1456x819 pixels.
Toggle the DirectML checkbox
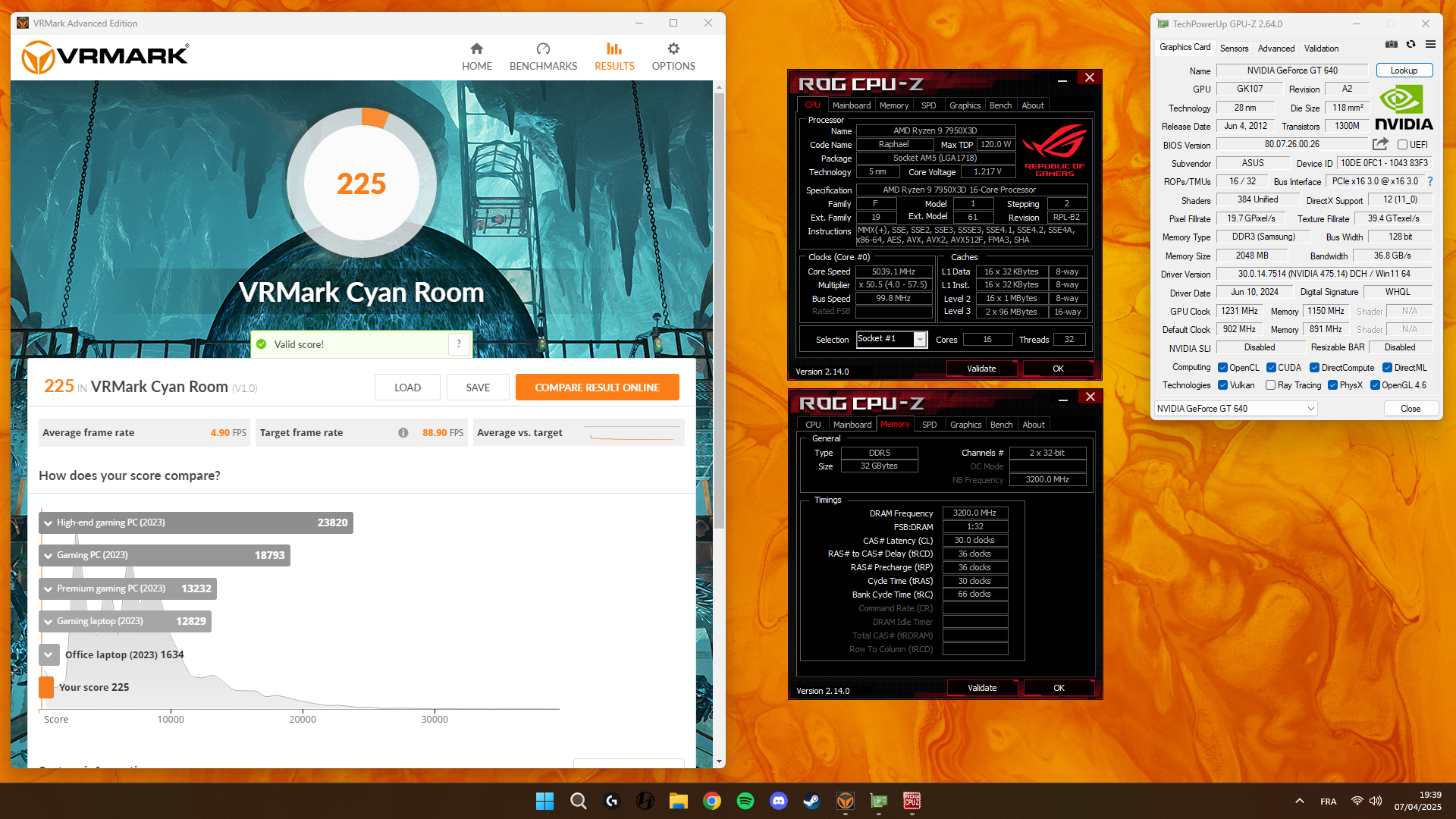point(1387,368)
